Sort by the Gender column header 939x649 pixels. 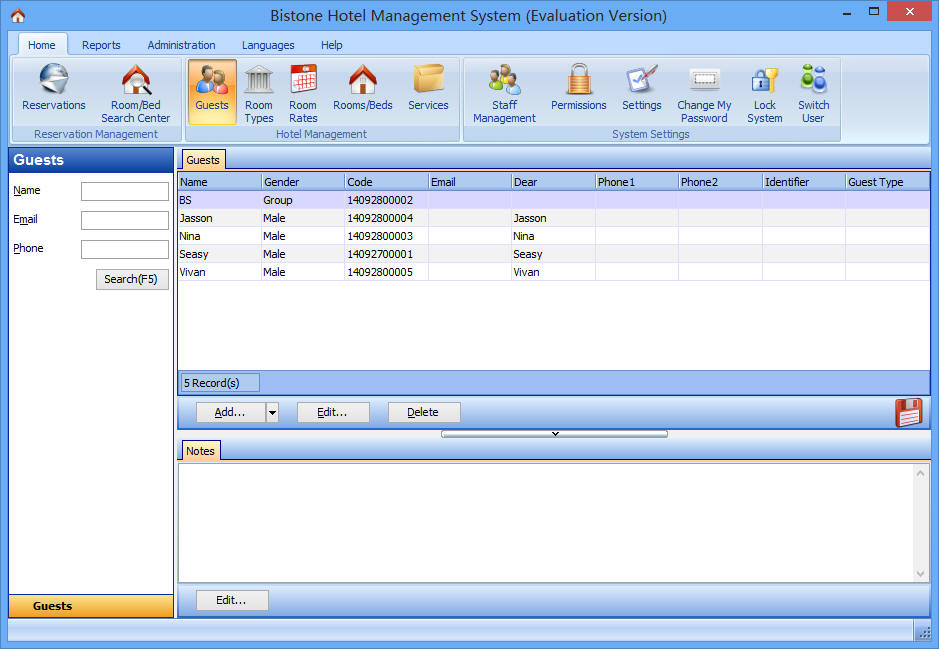click(303, 182)
